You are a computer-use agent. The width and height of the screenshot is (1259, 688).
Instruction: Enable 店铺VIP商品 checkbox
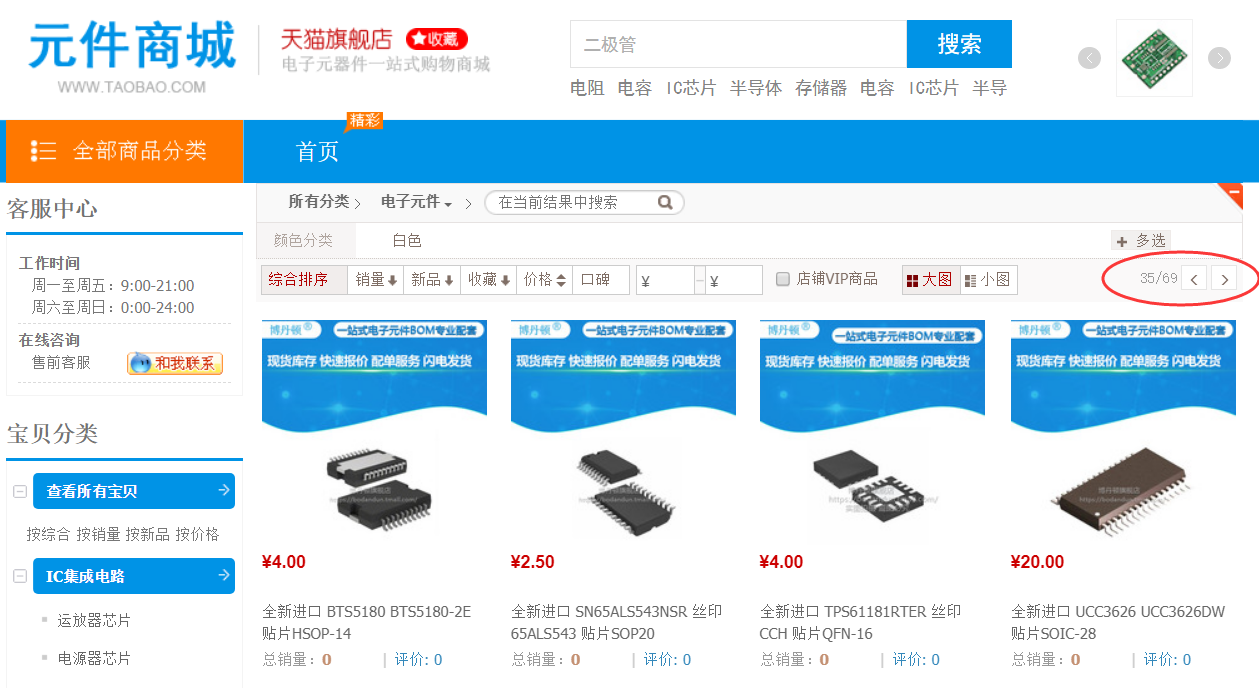(784, 279)
